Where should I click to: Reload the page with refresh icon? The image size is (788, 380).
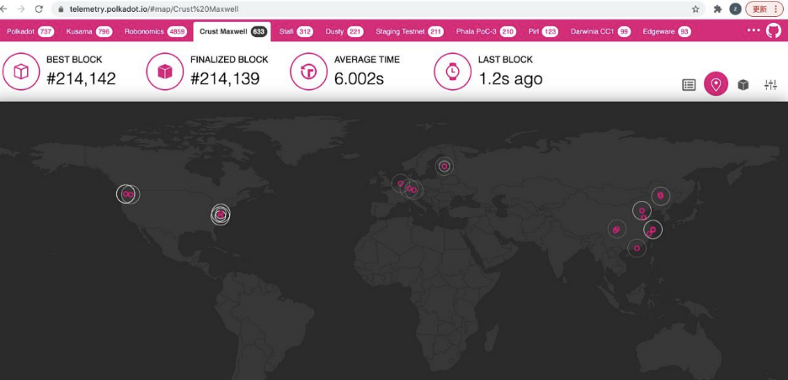(39, 9)
